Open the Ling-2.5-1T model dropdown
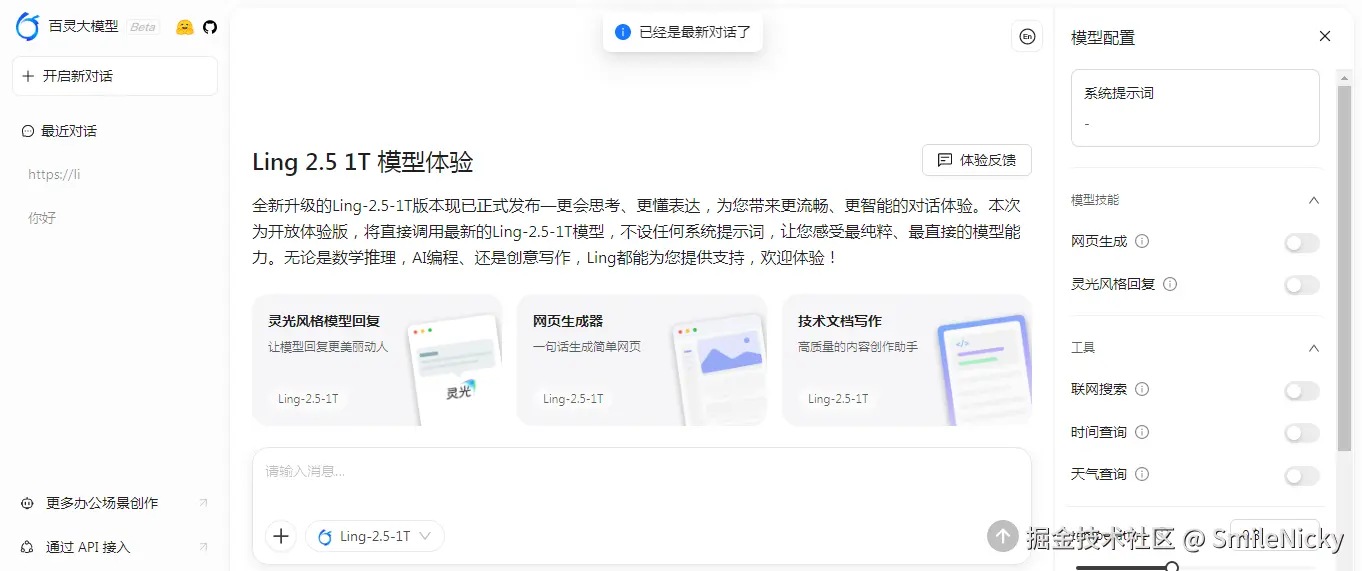The width and height of the screenshot is (1362, 571). pos(375,536)
